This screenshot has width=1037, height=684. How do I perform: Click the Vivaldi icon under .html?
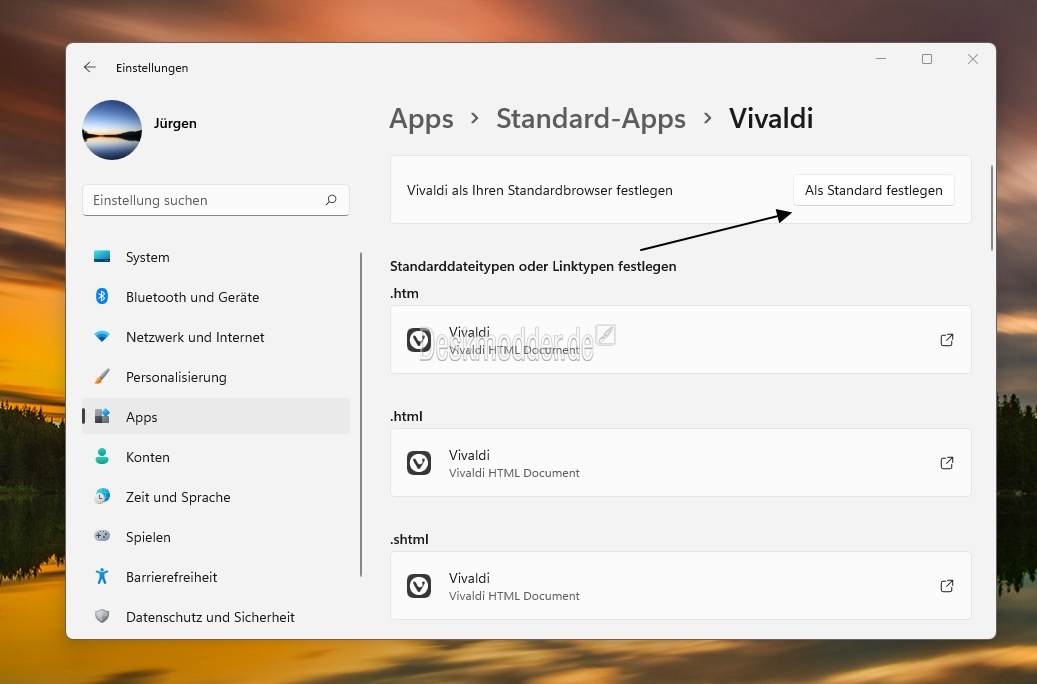coord(419,463)
